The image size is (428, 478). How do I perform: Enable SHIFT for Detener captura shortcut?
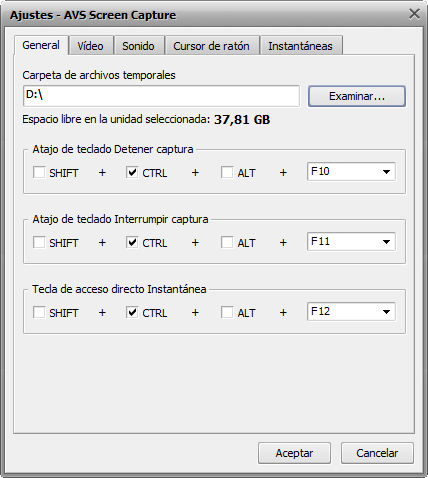(39, 172)
